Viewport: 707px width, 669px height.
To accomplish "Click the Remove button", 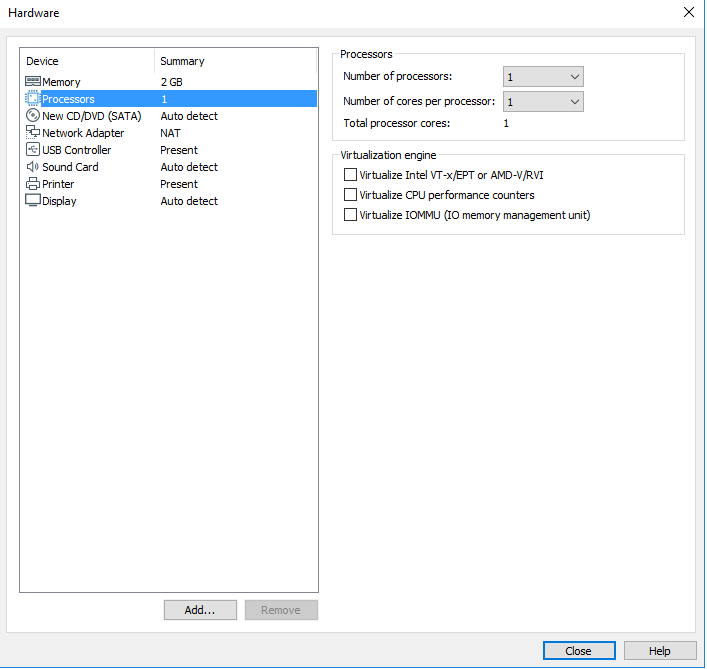I will pos(281,610).
